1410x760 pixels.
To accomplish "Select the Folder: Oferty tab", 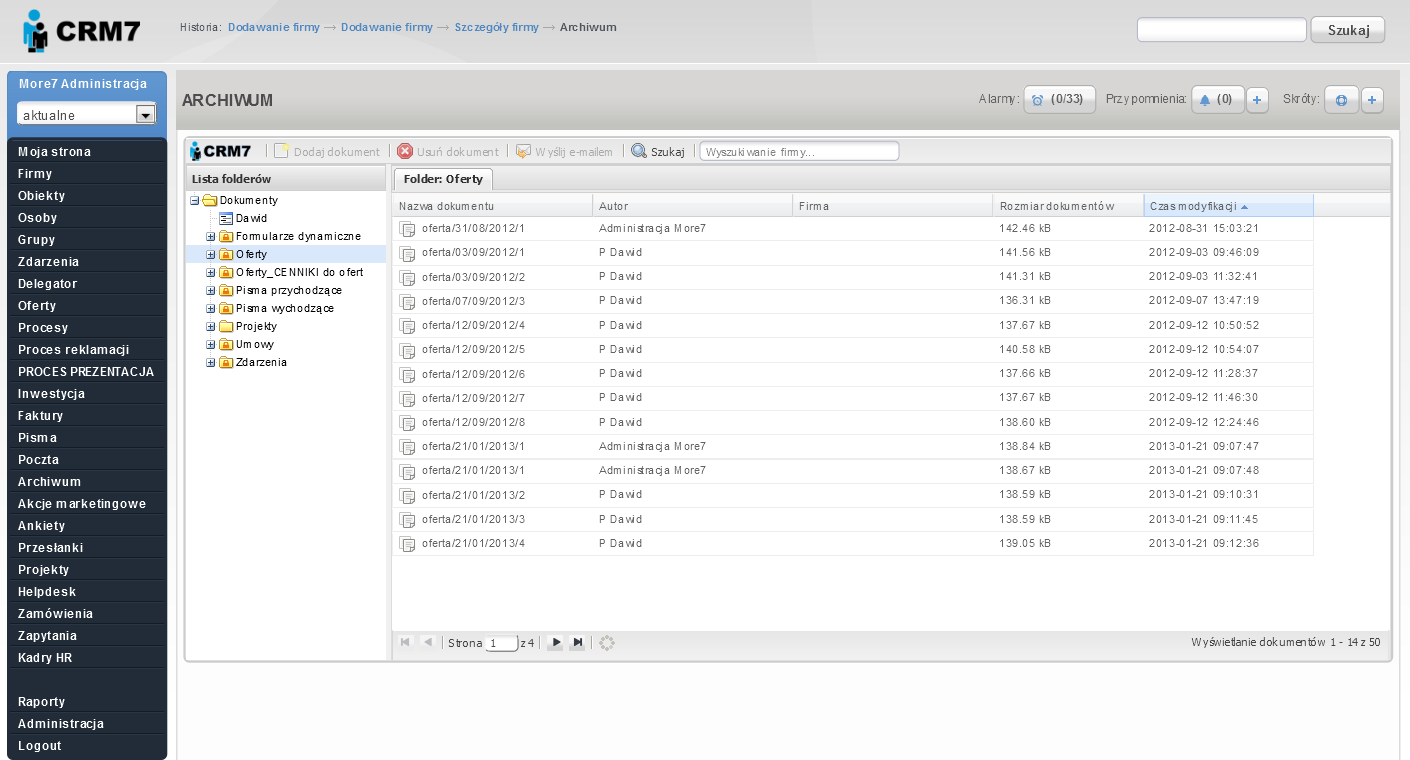I will point(443,179).
